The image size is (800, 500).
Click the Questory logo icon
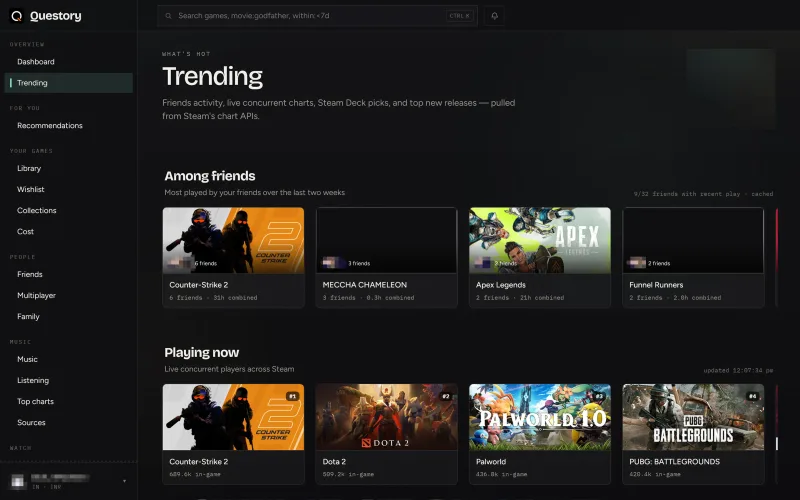click(x=17, y=16)
